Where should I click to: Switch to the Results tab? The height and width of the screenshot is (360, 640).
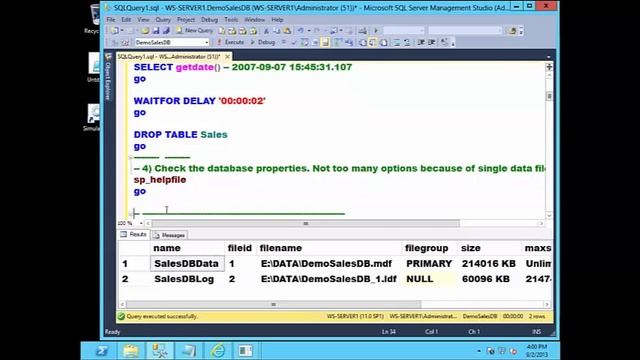[133, 235]
